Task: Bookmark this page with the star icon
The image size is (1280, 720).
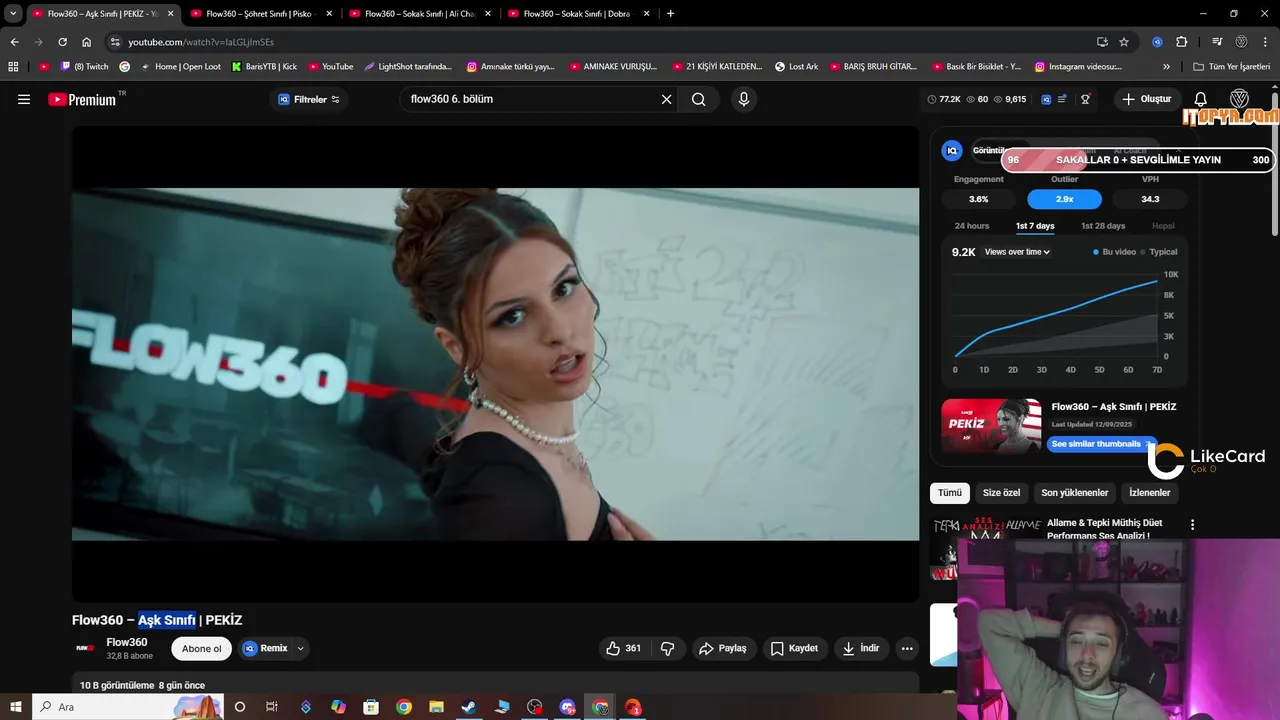Action: click(1124, 42)
